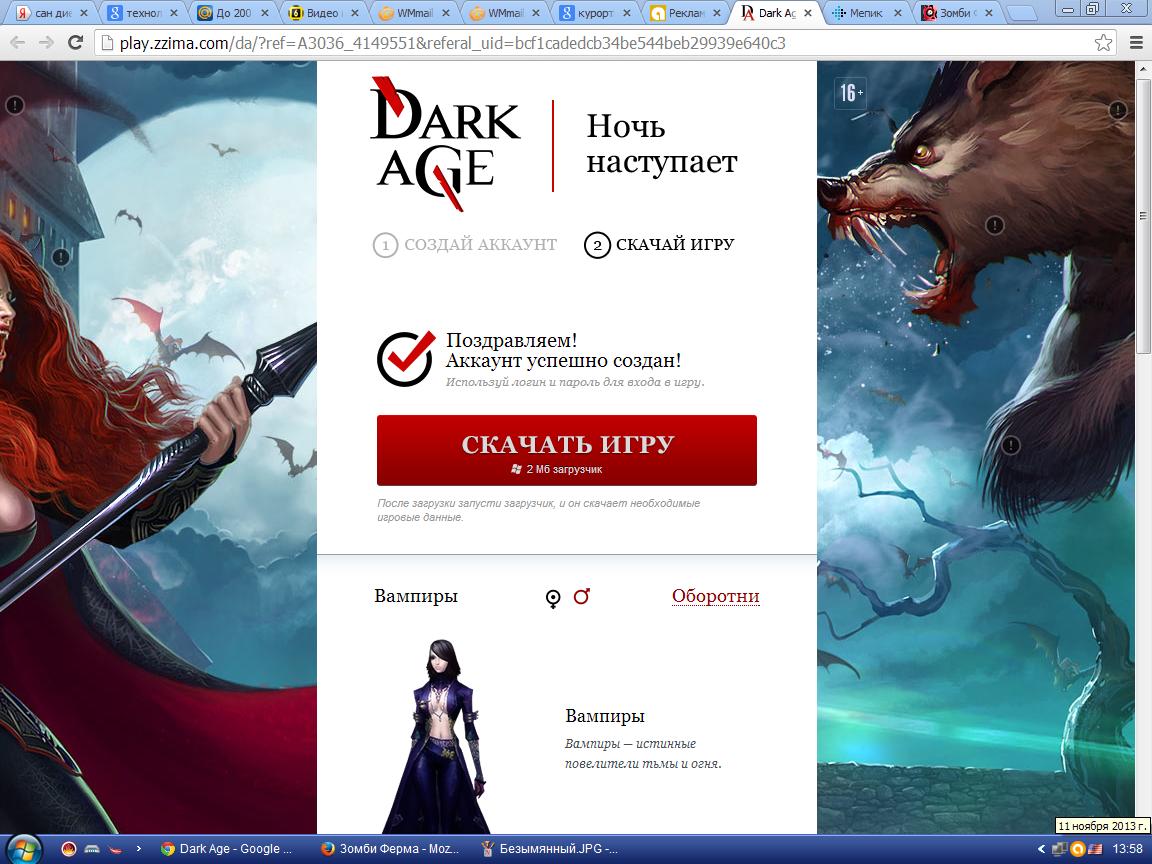Switch to the технол Google tab
This screenshot has height=864, width=1152.
click(142, 13)
